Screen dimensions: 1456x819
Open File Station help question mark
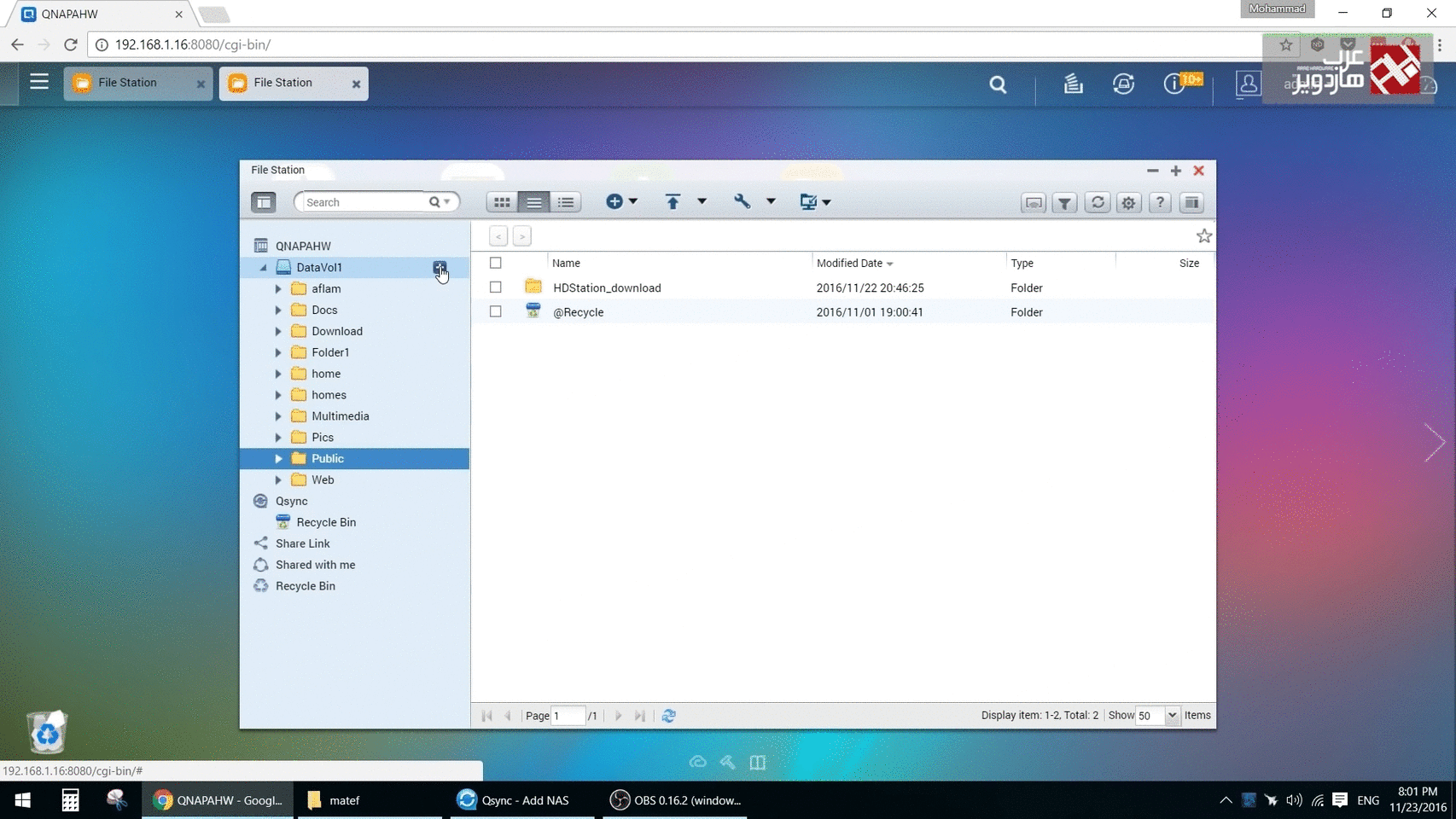[1160, 203]
